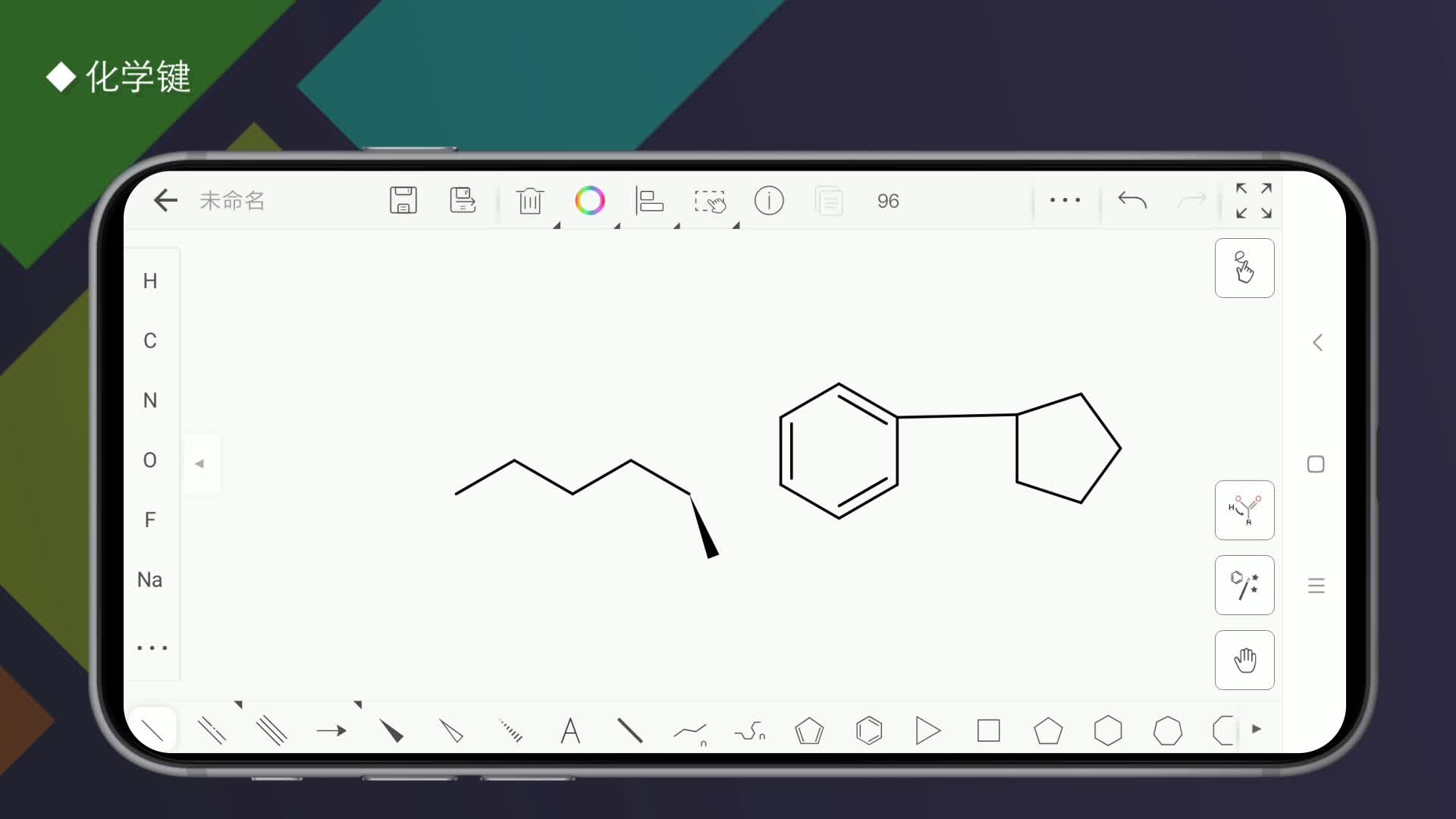
Task: Expand more elements with ellipsis
Action: click(152, 648)
